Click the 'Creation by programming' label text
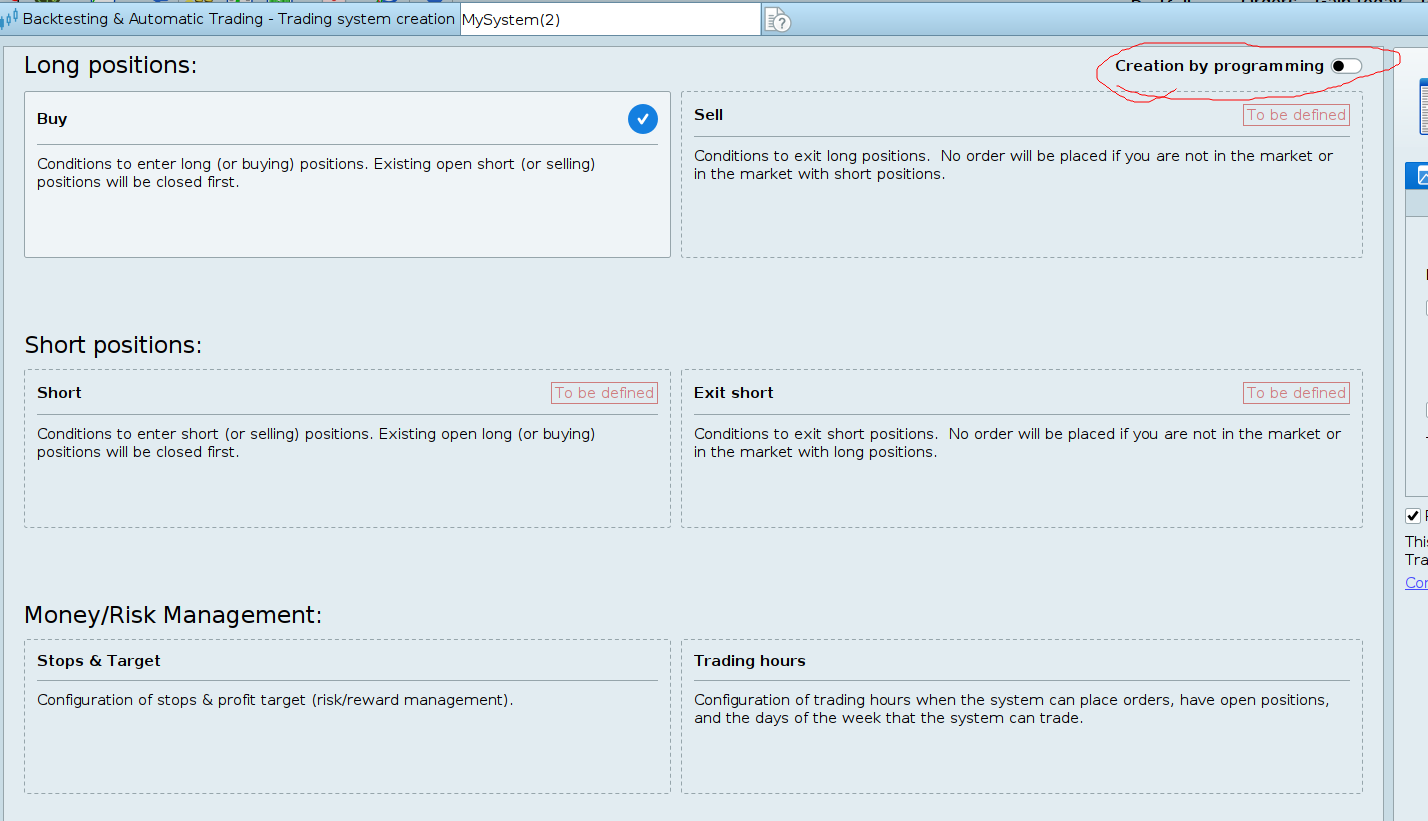This screenshot has width=1428, height=821. point(1219,66)
